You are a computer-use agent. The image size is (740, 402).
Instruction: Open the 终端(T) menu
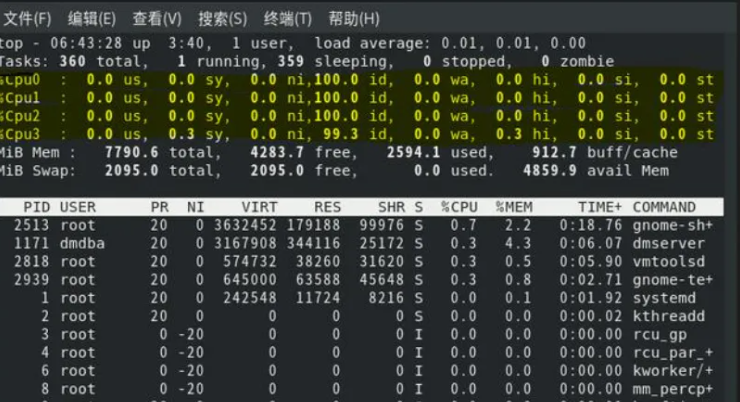click(x=287, y=19)
